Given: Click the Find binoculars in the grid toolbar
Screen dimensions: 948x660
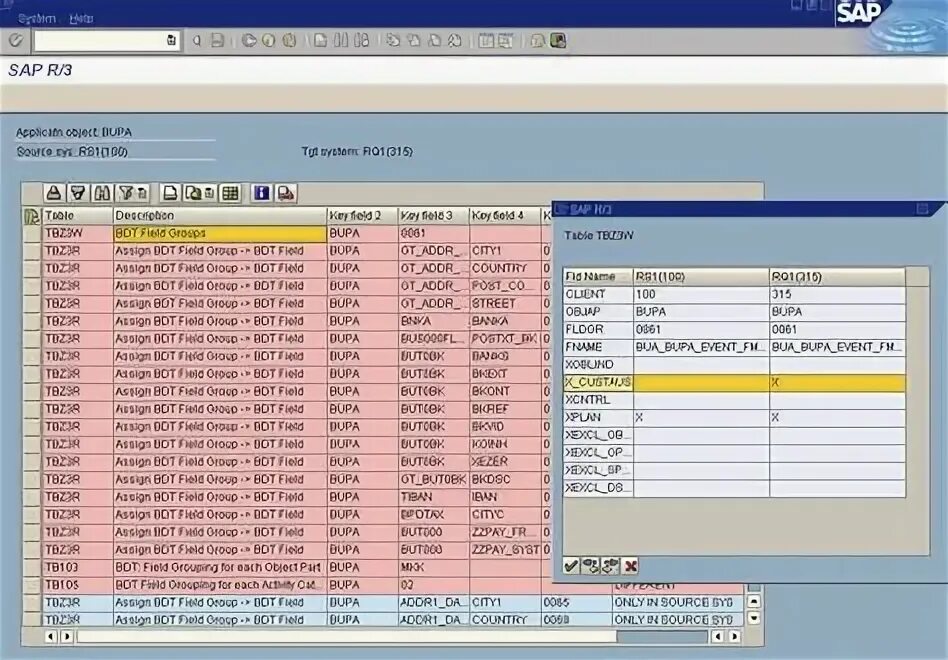Looking at the screenshot, I should 101,193.
